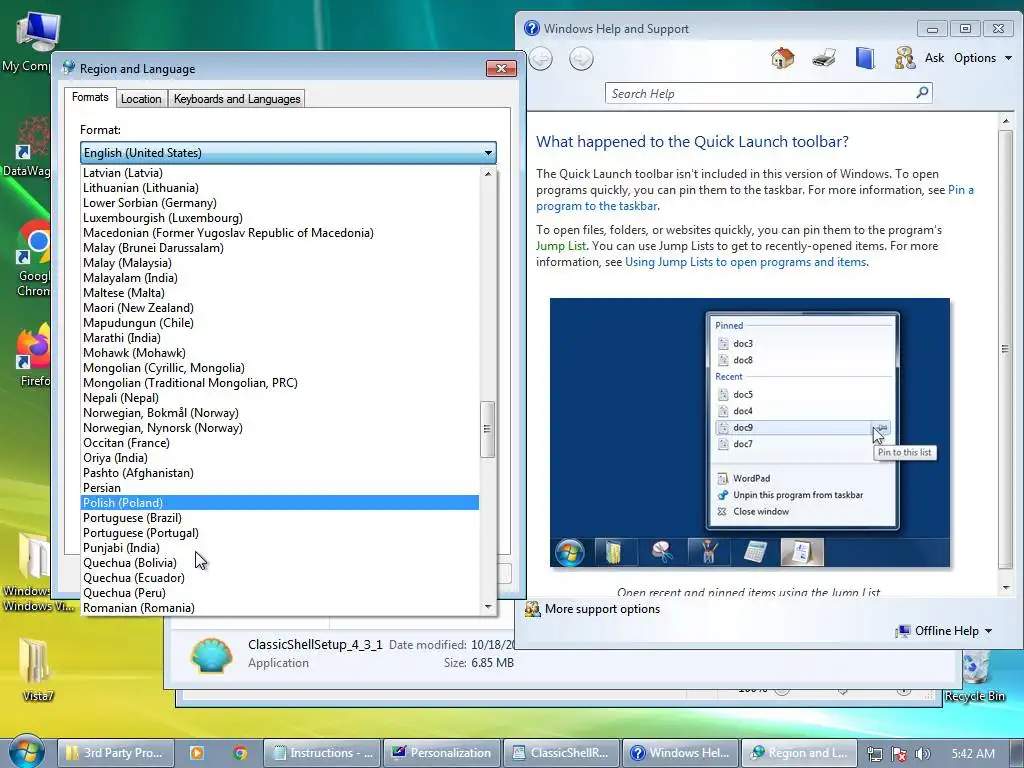1024x768 pixels.
Task: Click the Home icon in Help and Support
Action: coord(782,58)
